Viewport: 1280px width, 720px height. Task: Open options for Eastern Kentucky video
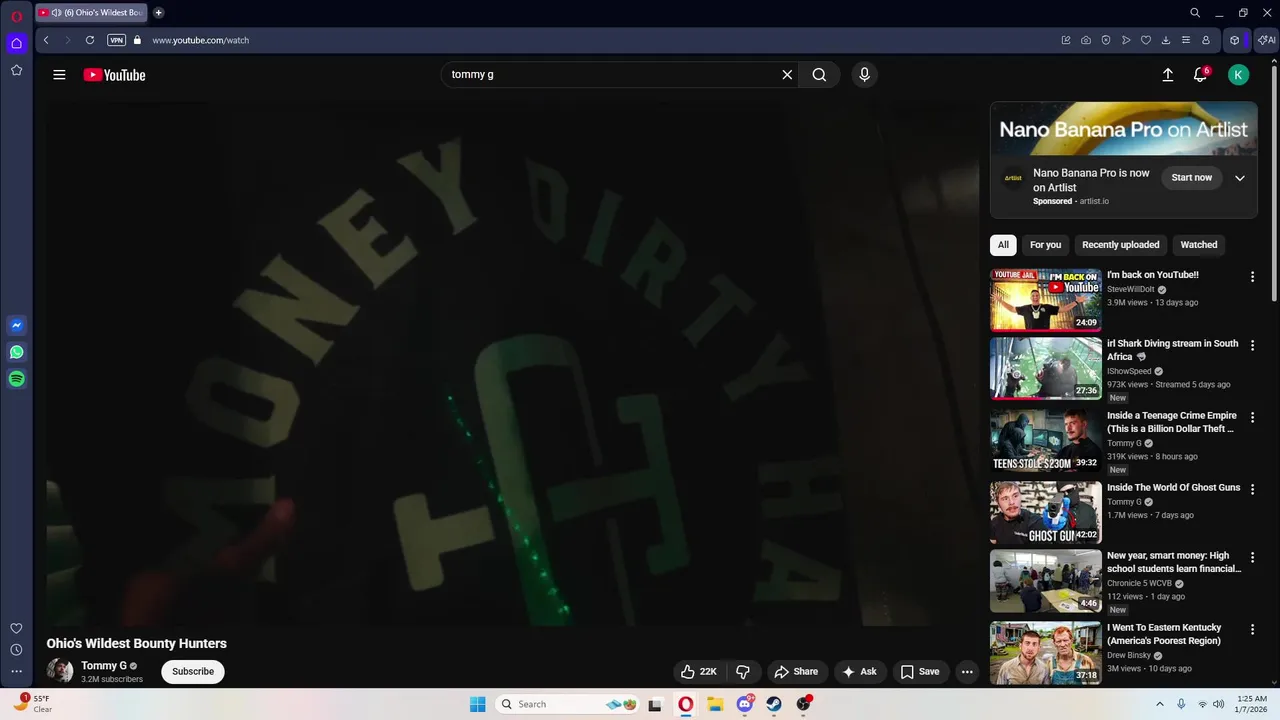point(1252,629)
